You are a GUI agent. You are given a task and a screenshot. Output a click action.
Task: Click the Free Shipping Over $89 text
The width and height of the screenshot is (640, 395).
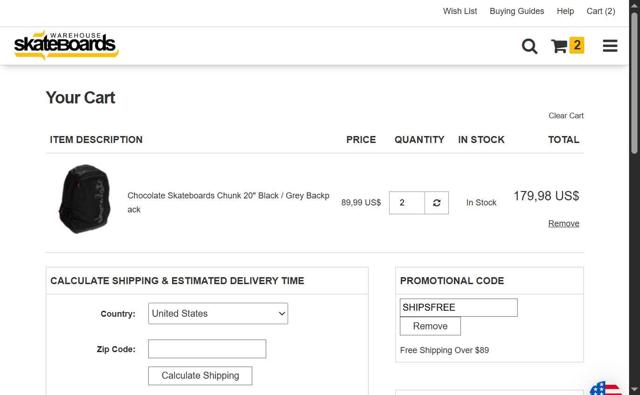444,350
